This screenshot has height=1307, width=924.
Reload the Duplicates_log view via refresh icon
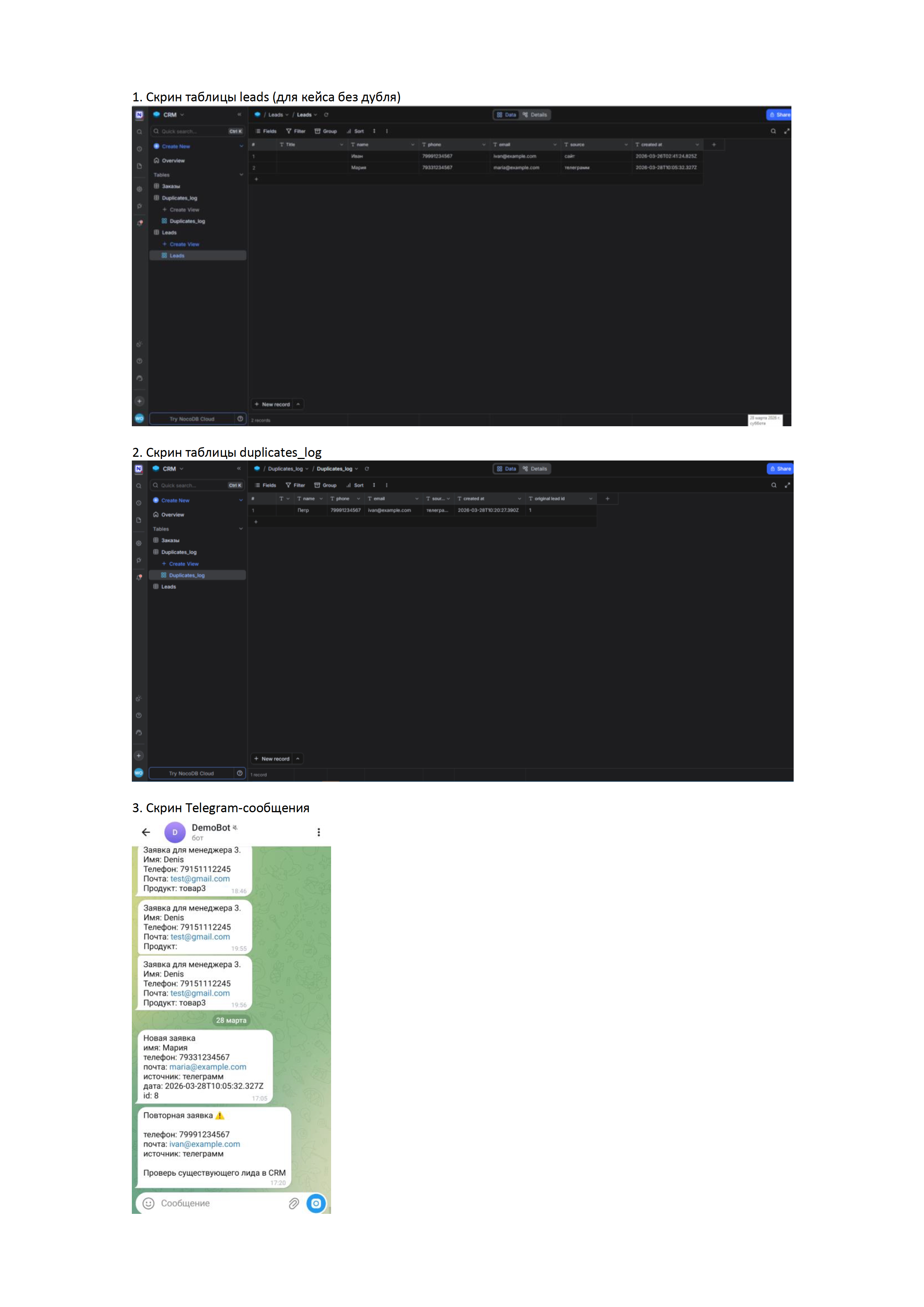(367, 468)
